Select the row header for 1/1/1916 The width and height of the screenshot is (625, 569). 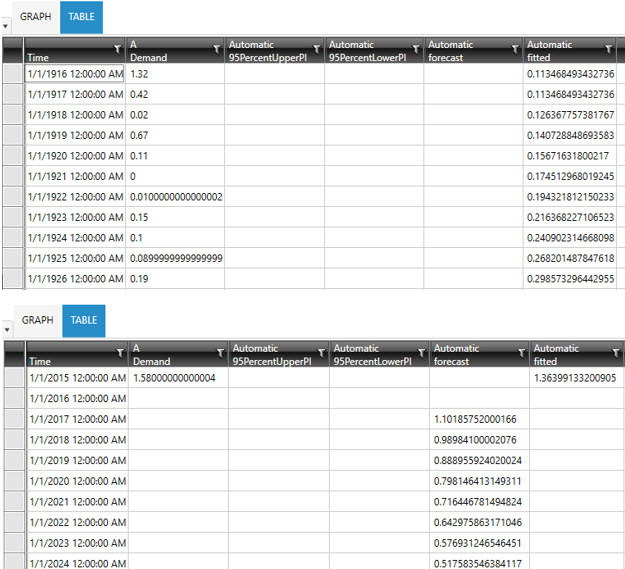(x=12, y=74)
